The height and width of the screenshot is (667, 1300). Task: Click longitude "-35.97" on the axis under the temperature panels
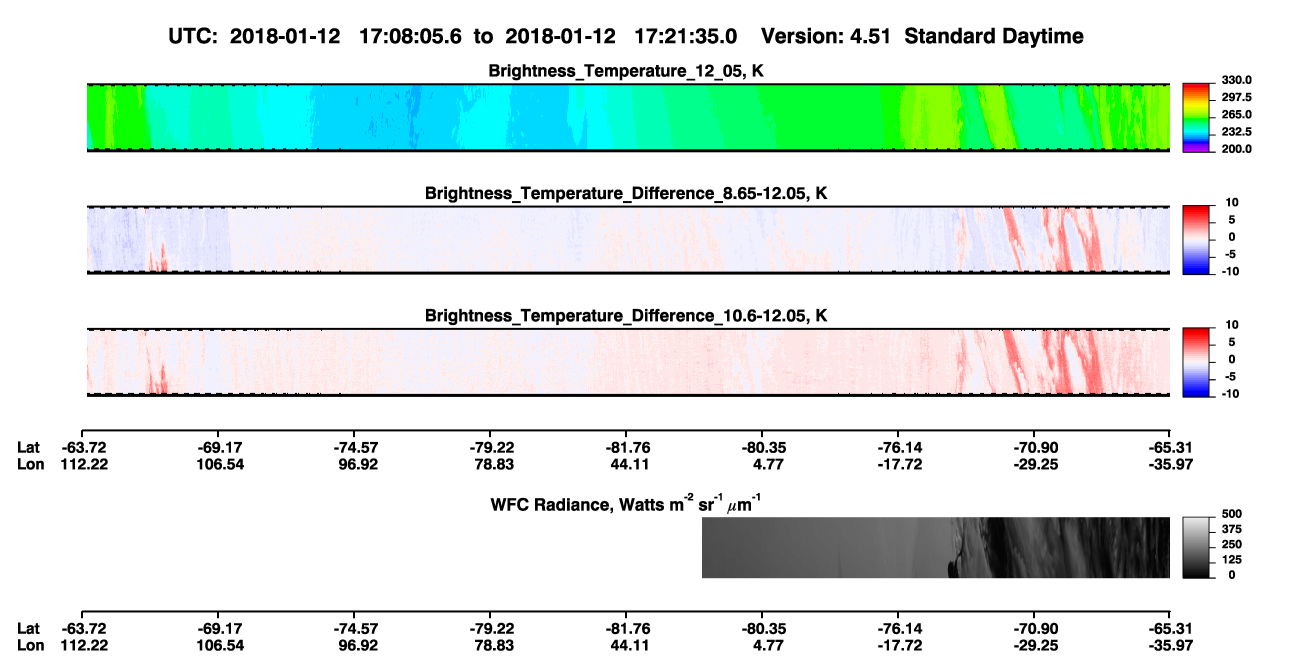click(1170, 464)
